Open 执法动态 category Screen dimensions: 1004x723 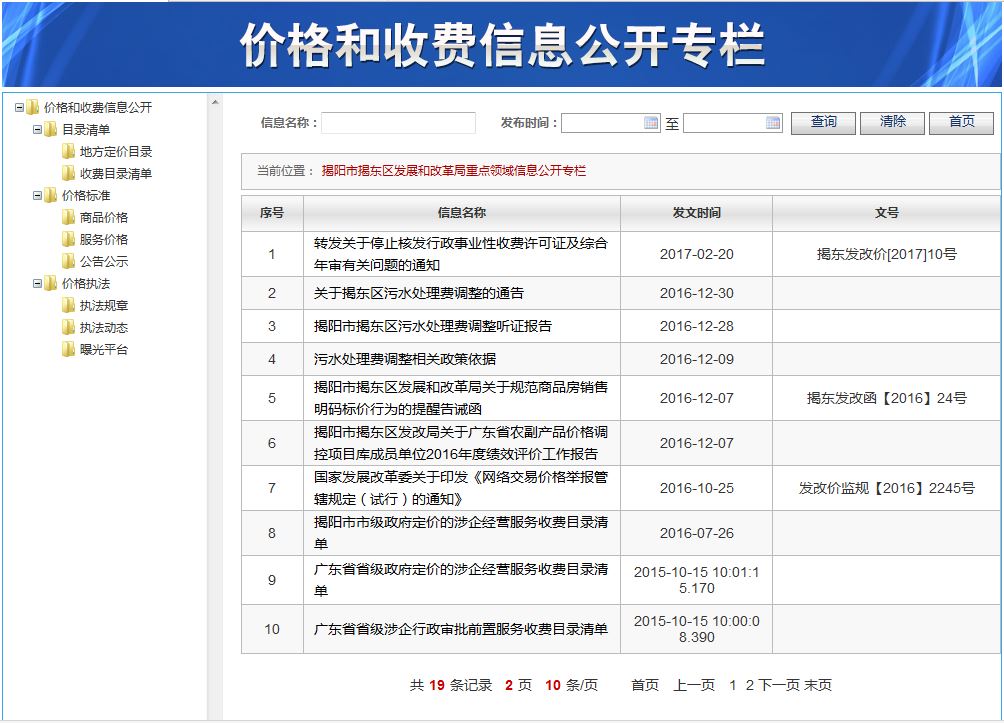click(104, 327)
